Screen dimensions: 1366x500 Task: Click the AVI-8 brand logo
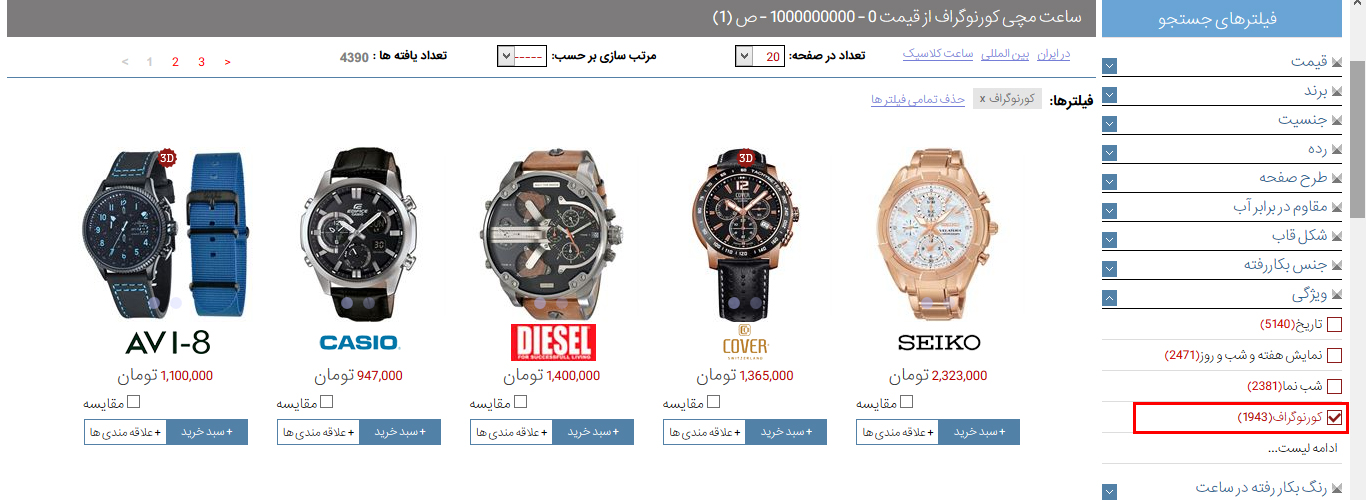(168, 343)
